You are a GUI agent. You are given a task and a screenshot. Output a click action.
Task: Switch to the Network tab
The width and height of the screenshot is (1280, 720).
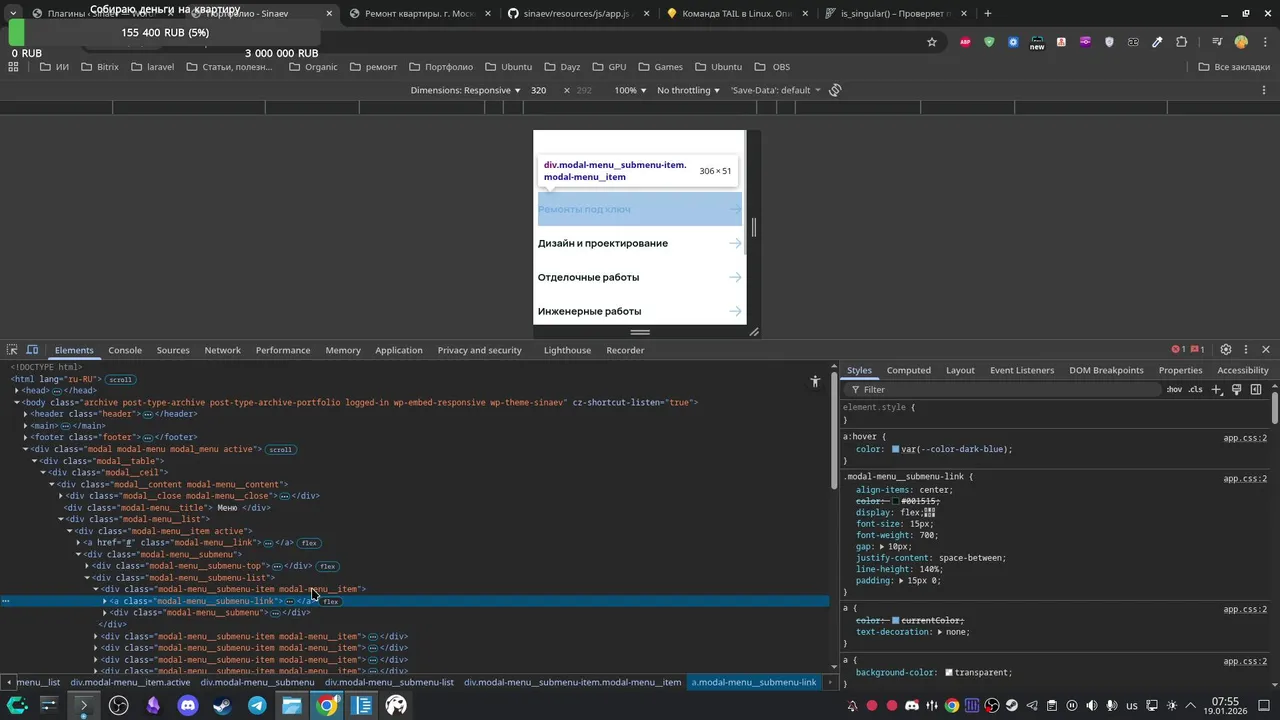point(222,350)
